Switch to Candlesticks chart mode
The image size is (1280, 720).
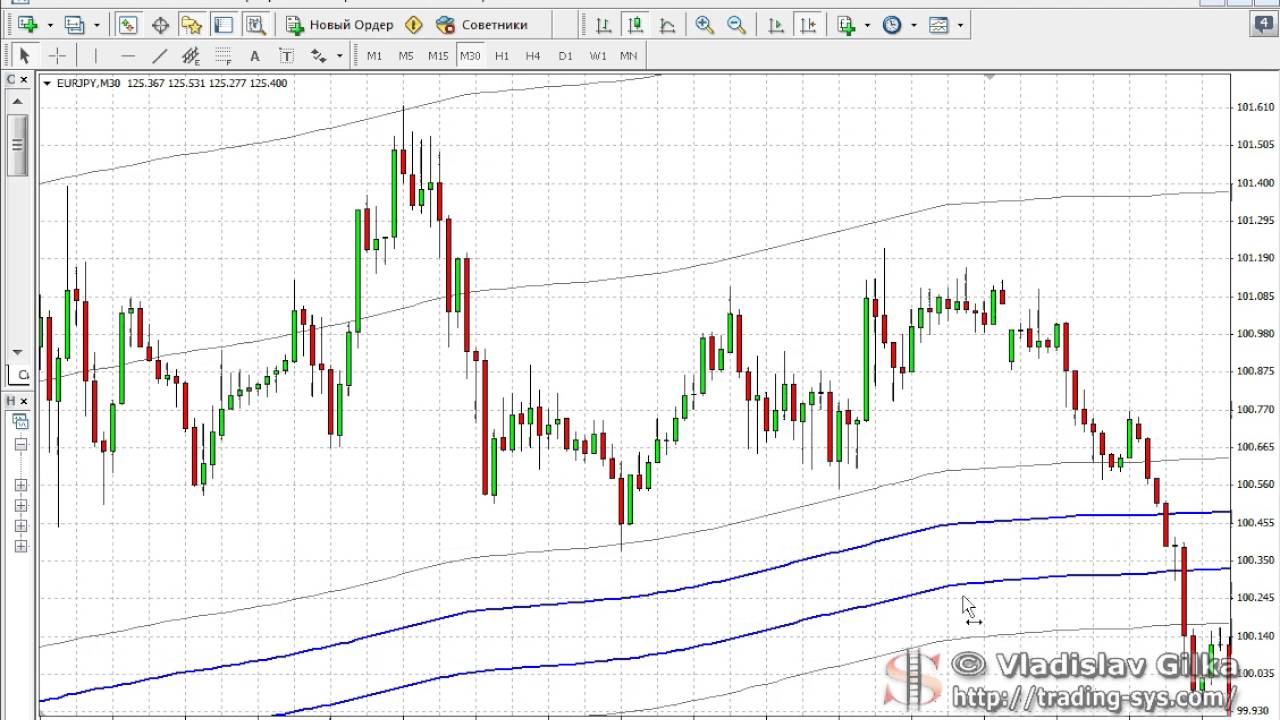coord(635,25)
